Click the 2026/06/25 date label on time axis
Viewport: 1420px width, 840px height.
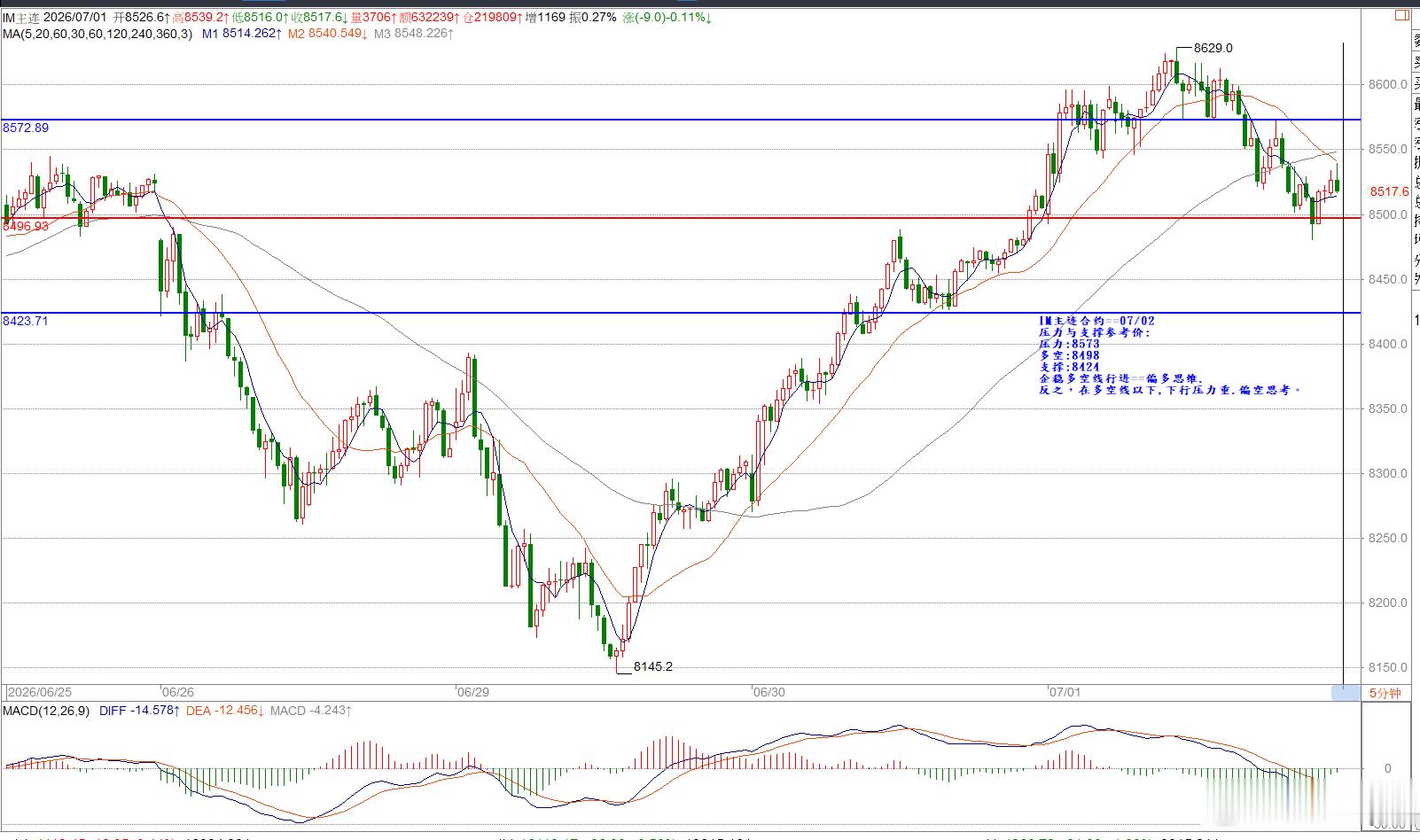click(40, 692)
